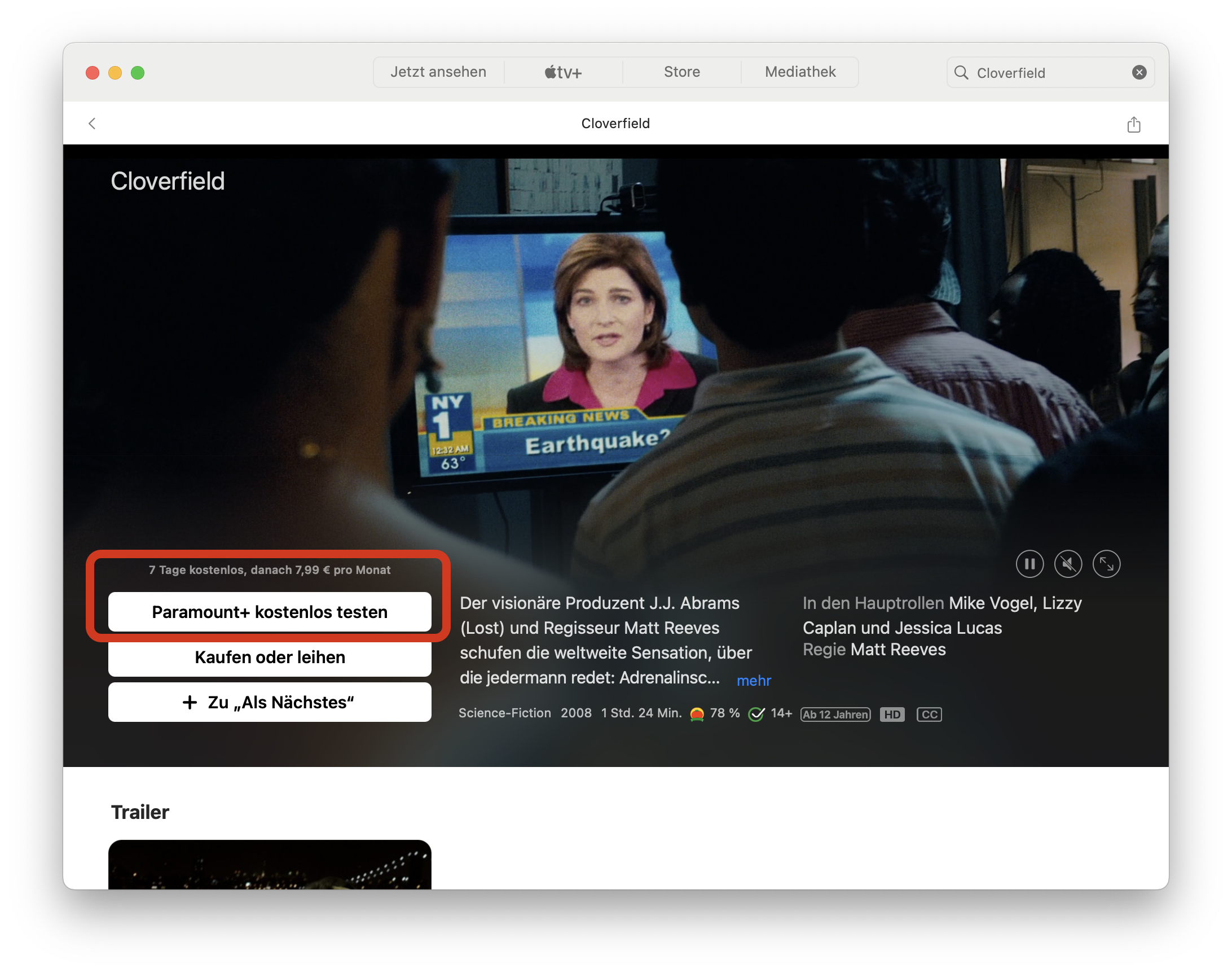Click Kaufen oder leihen button
Viewport: 1232px width, 973px height.
coord(269,657)
